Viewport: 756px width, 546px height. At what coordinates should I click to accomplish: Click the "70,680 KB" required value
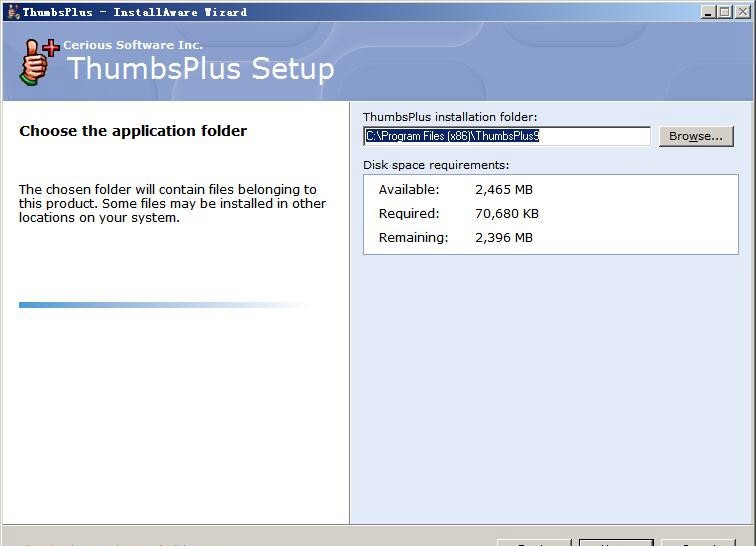pyautogui.click(x=507, y=213)
